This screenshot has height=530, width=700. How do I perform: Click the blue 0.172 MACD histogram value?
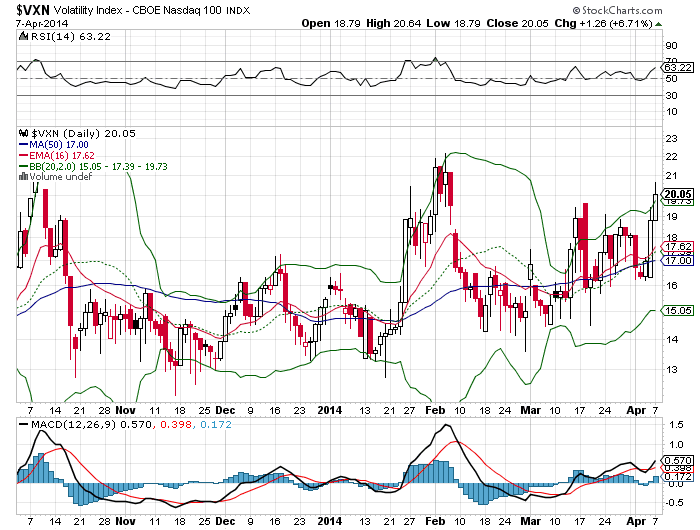tap(216, 424)
